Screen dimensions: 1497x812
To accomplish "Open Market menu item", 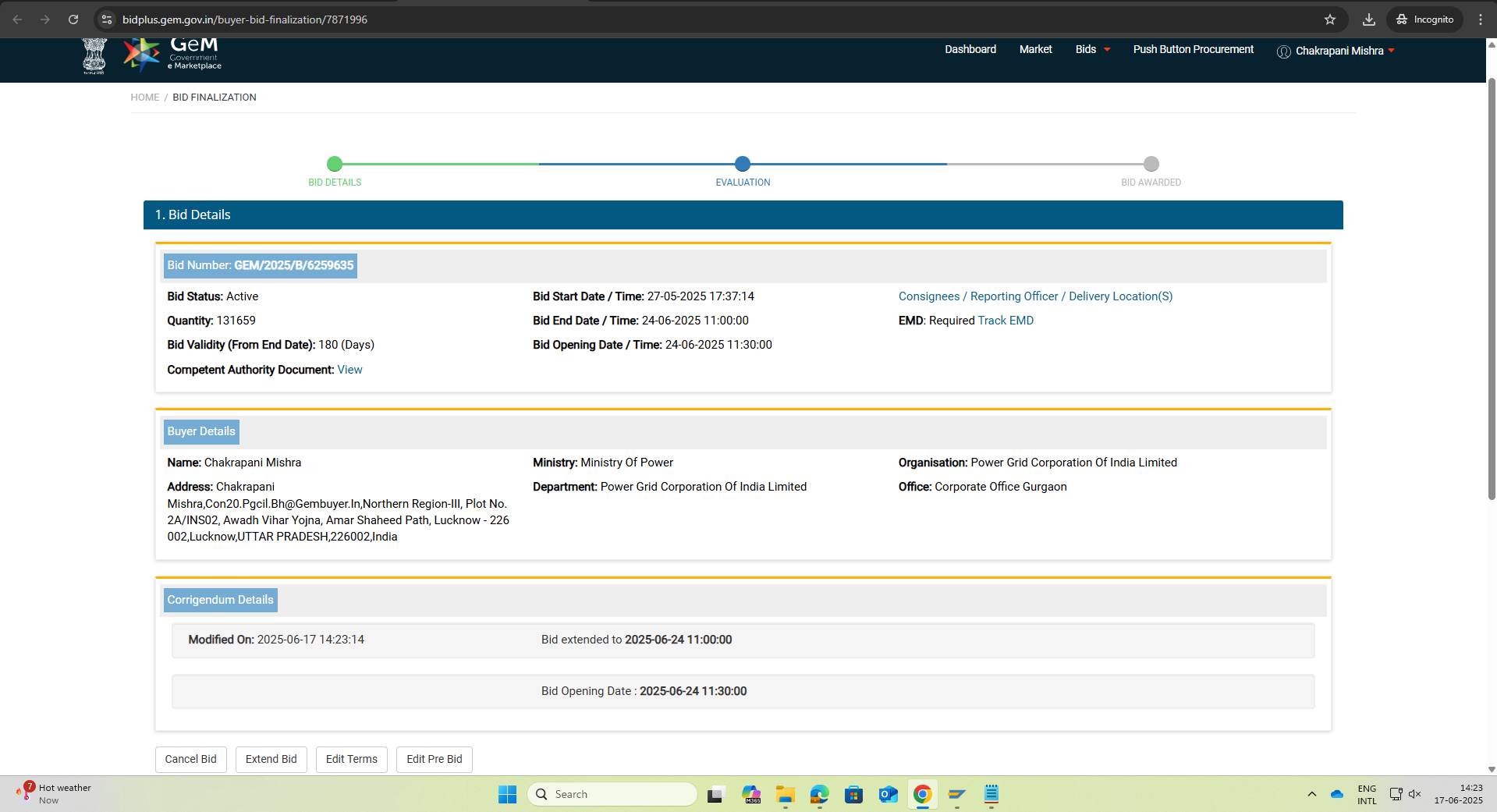I will [x=1035, y=49].
